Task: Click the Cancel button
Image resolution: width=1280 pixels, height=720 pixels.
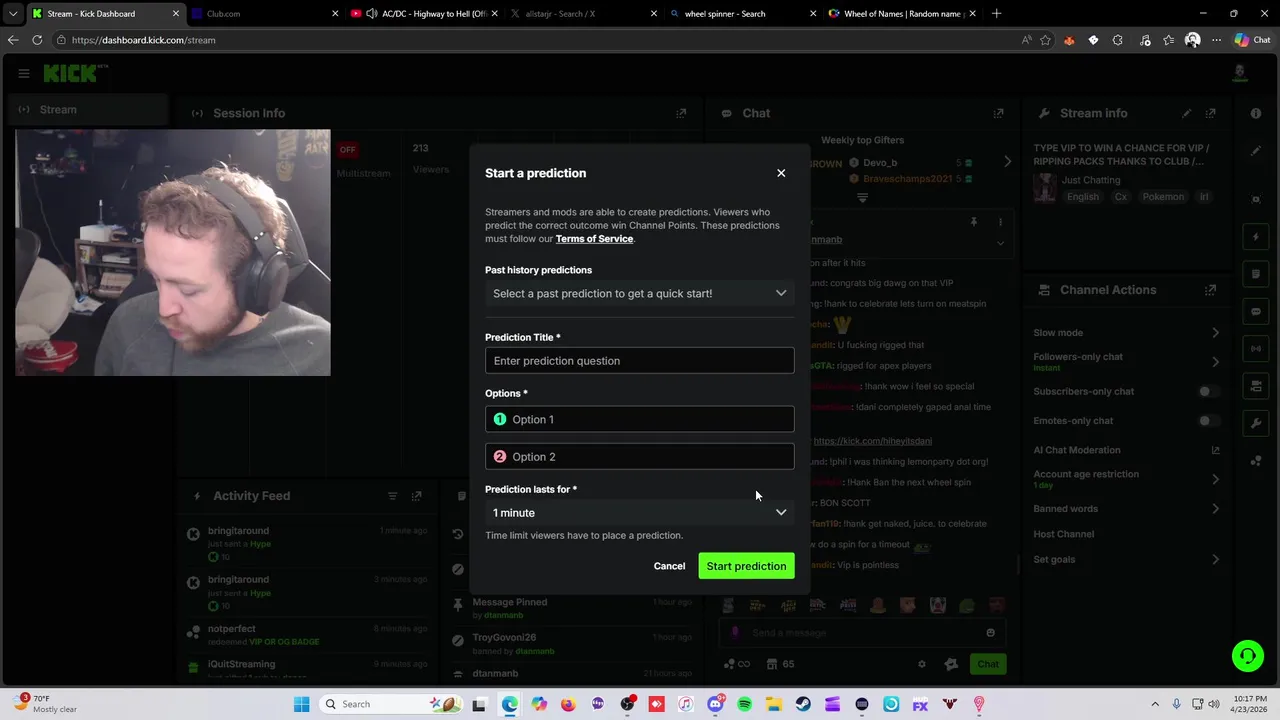Action: point(669,566)
